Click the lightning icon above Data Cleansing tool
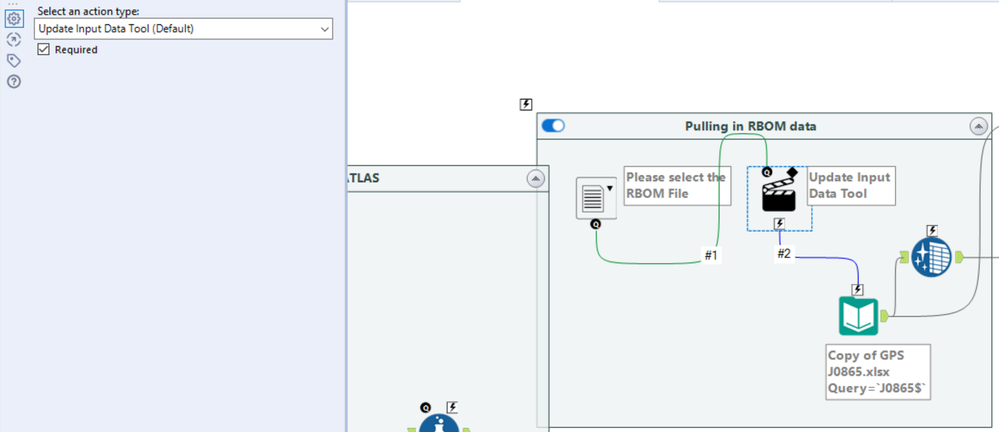This screenshot has width=999, height=432. coord(931,231)
